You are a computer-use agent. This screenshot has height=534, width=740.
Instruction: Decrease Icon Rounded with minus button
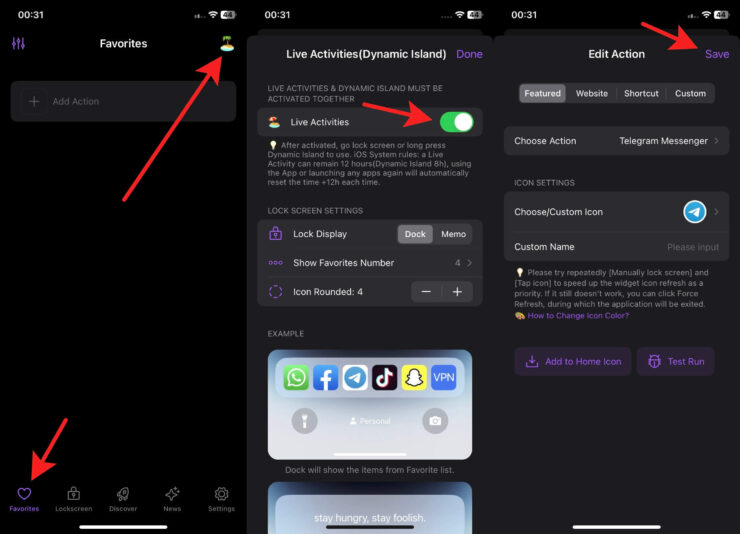point(426,292)
